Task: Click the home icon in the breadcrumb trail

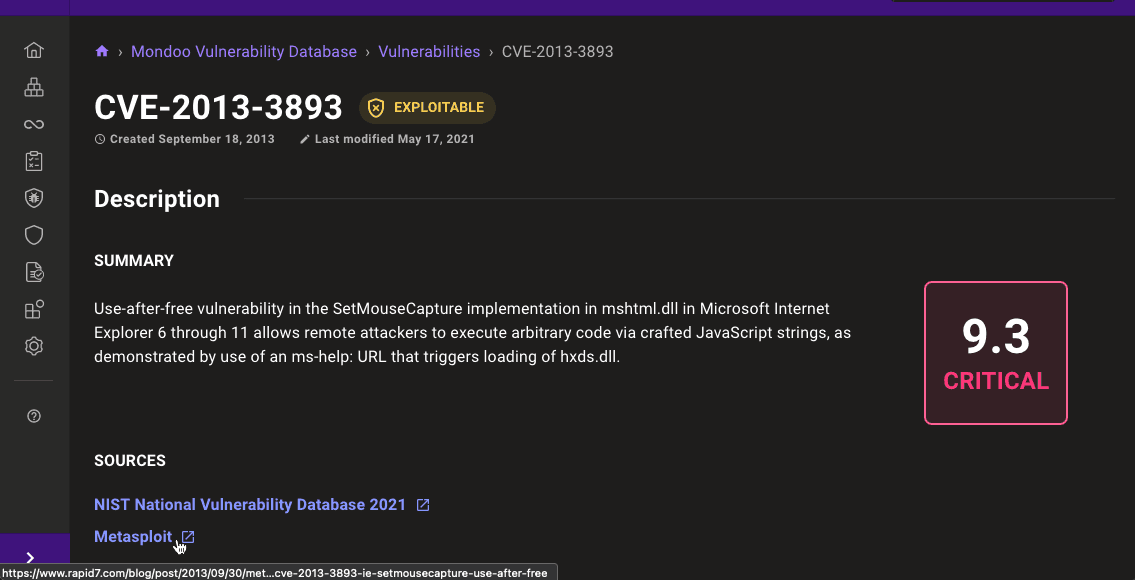Action: [x=102, y=51]
